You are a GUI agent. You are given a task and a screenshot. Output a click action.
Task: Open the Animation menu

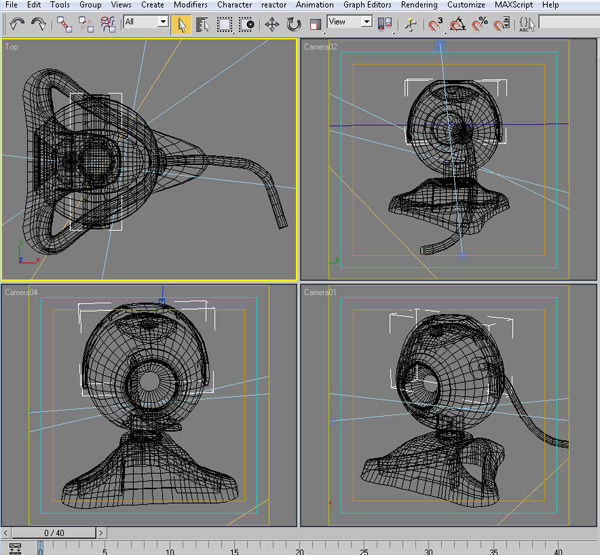pyautogui.click(x=315, y=5)
